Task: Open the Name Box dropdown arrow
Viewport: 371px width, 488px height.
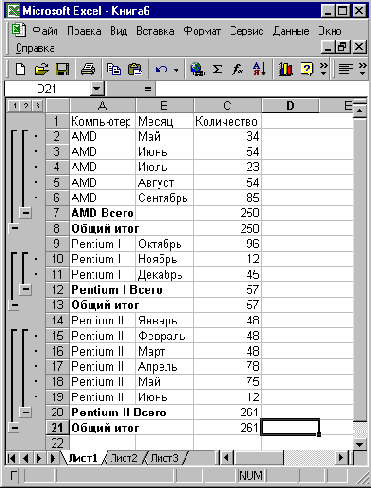Action: (x=97, y=89)
